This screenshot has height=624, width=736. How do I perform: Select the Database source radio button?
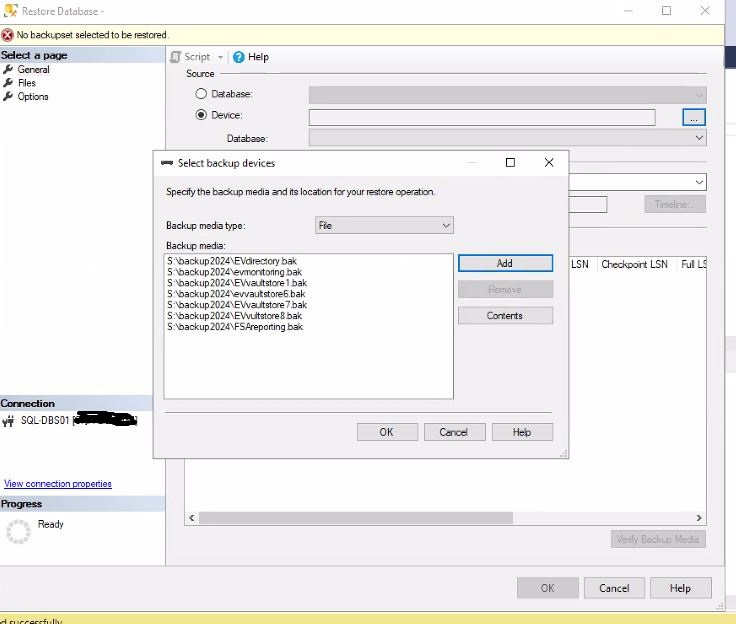[201, 94]
